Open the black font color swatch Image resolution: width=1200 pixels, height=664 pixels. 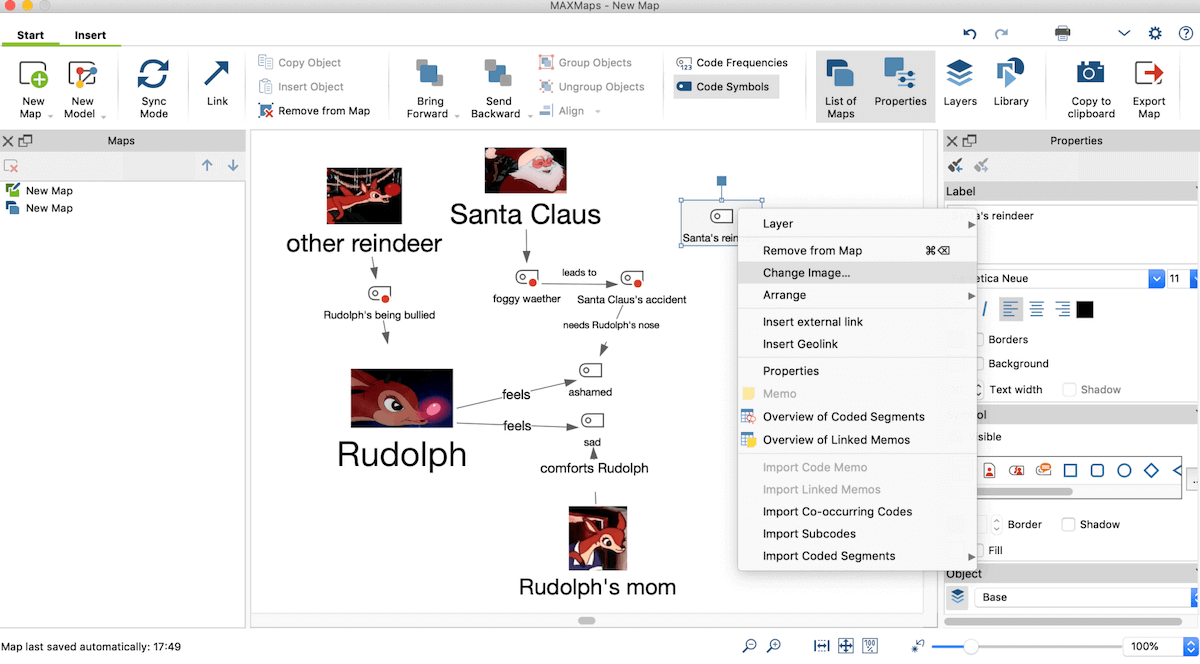click(1085, 309)
